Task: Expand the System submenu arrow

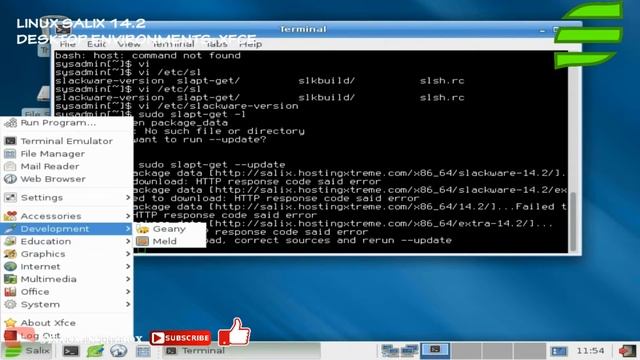Action: coord(128,304)
